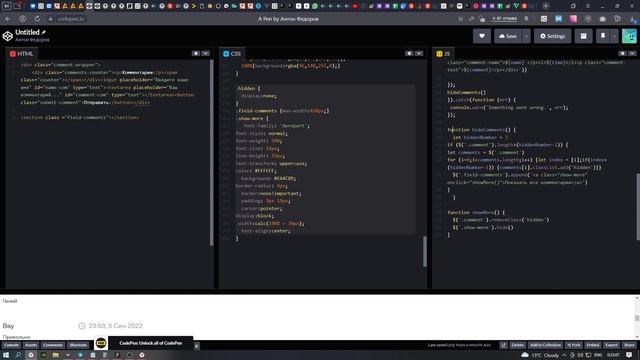Expand the HTML editor dropdown chevron
This screenshot has width=640, height=360.
pyautogui.click(x=206, y=53)
